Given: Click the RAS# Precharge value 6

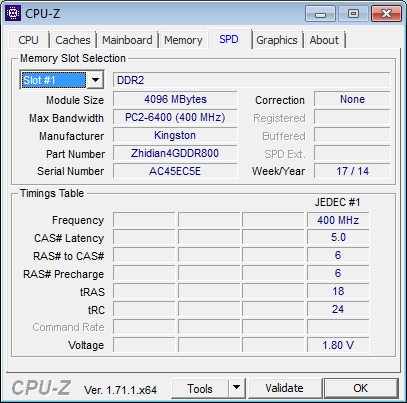Looking at the screenshot, I should [x=338, y=274].
